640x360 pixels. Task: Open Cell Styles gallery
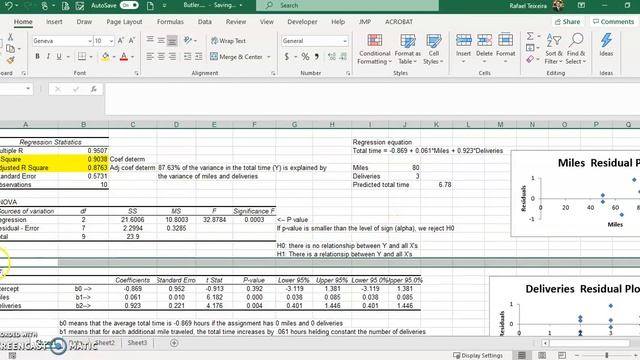(x=433, y=49)
